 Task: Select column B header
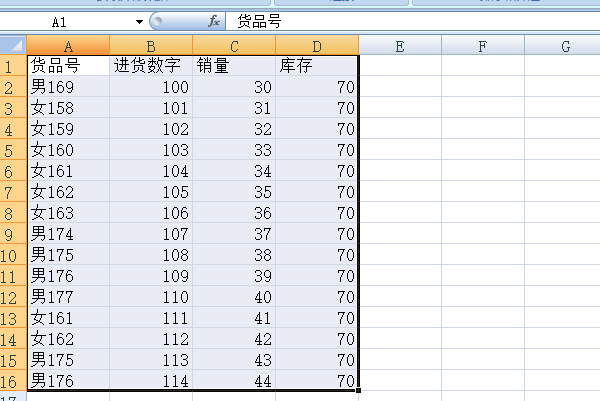pyautogui.click(x=151, y=46)
